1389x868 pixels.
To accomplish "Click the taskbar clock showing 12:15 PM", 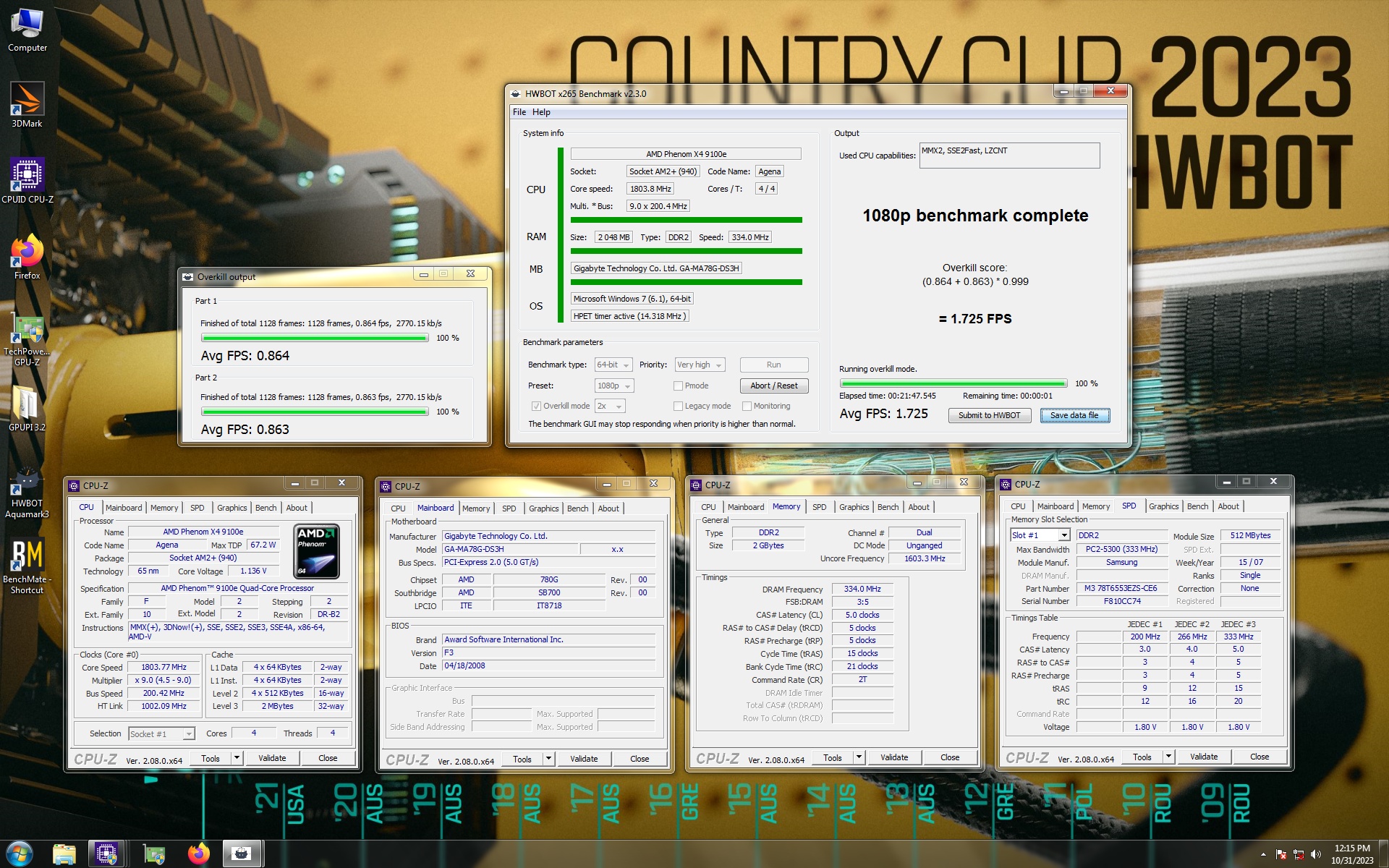I will (x=1351, y=854).
